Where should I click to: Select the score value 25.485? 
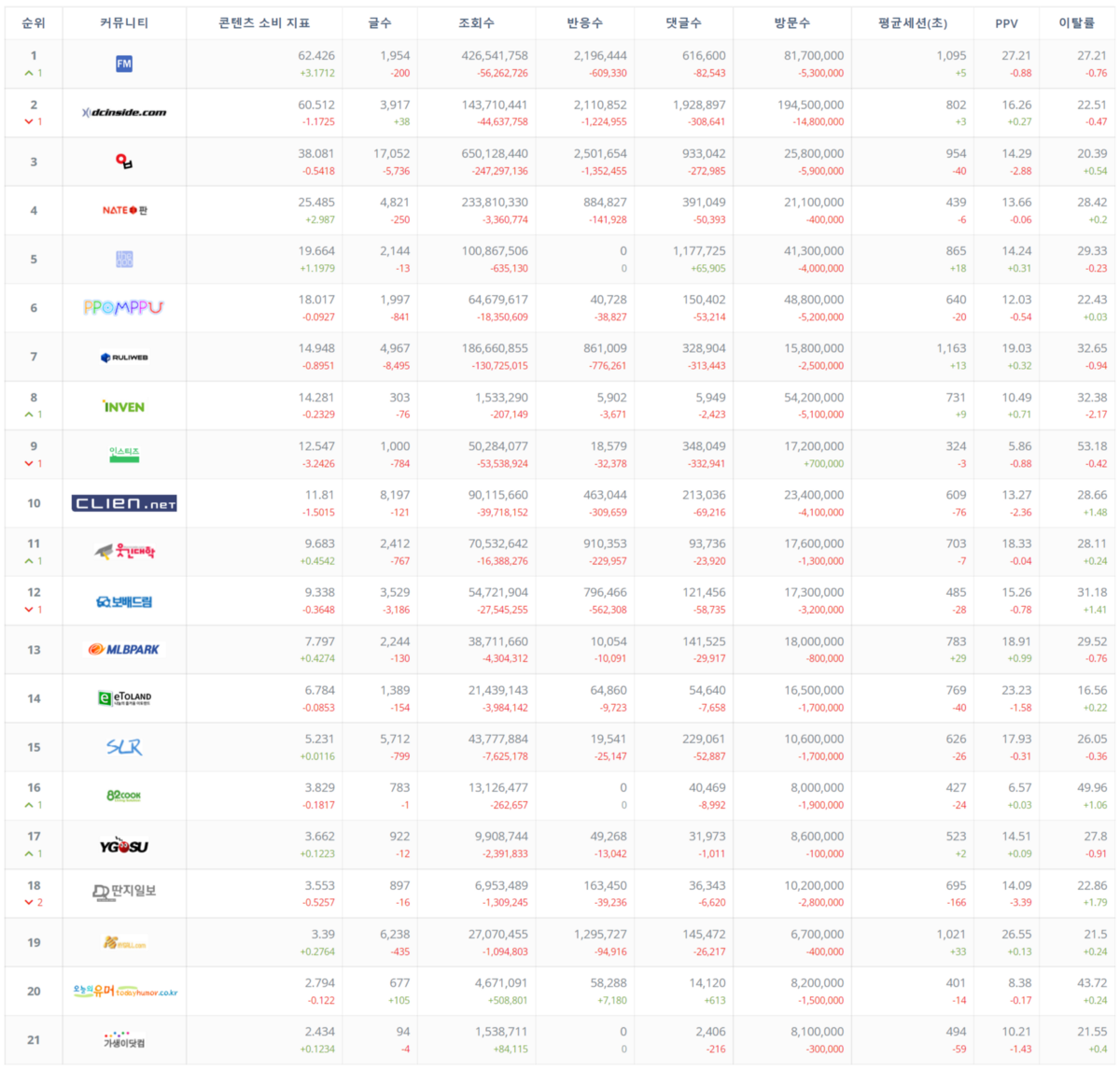(x=316, y=202)
